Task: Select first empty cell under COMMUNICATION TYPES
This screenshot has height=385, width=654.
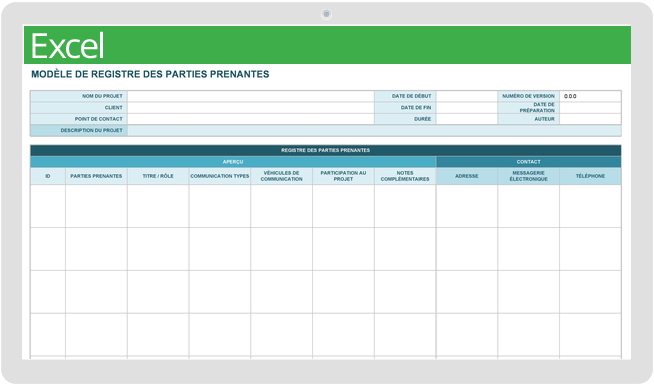Action: [x=220, y=206]
